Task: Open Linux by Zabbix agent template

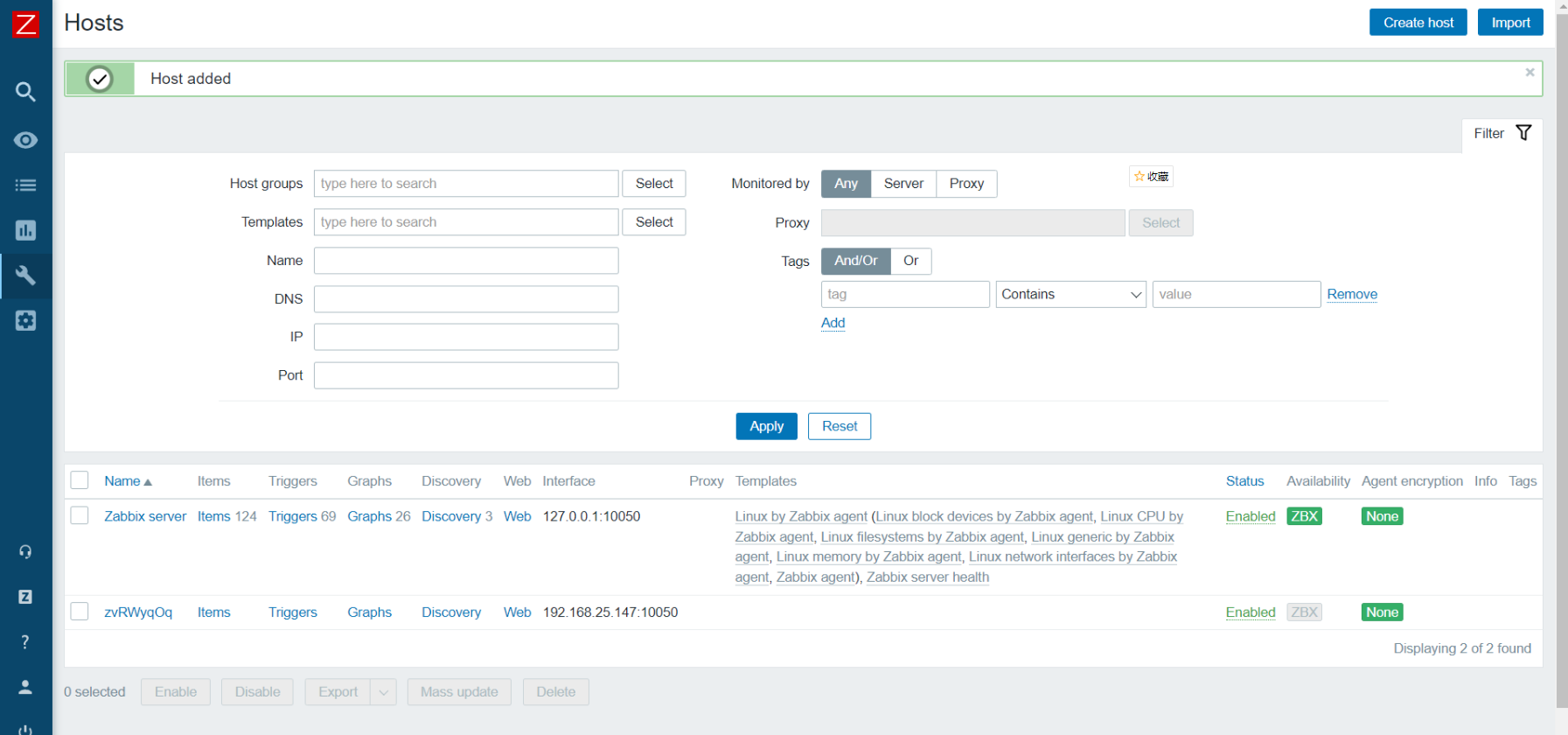Action: click(x=801, y=516)
